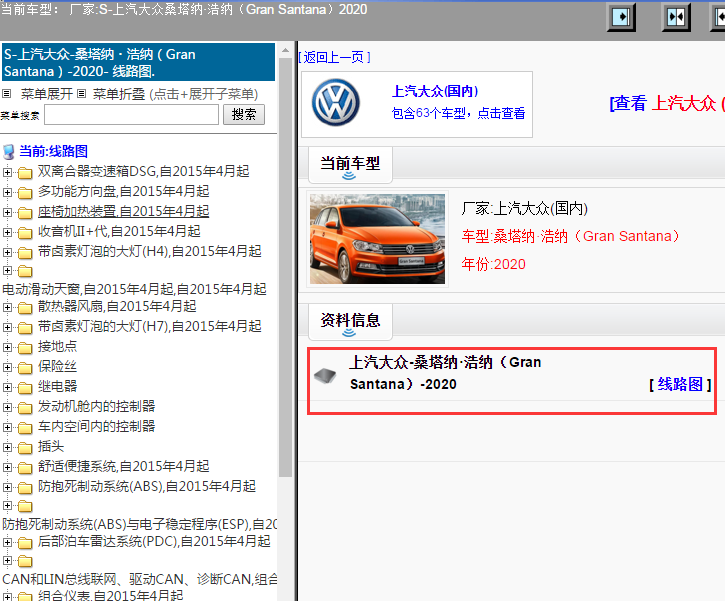Expand the 散热器风扇 tree node
The image size is (725, 601).
pos(7,307)
